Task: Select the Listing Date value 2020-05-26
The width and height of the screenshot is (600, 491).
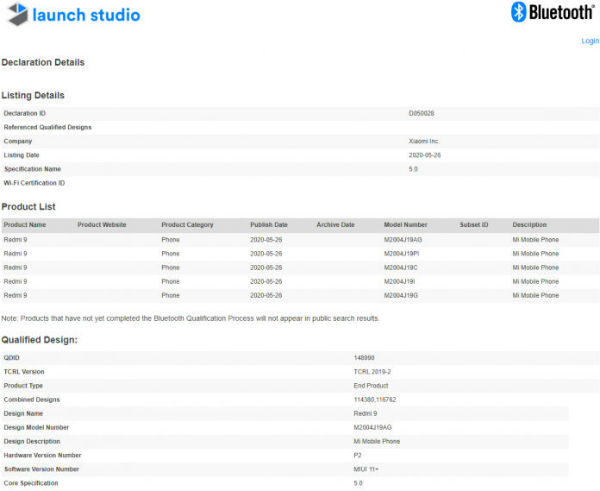Action: point(425,155)
